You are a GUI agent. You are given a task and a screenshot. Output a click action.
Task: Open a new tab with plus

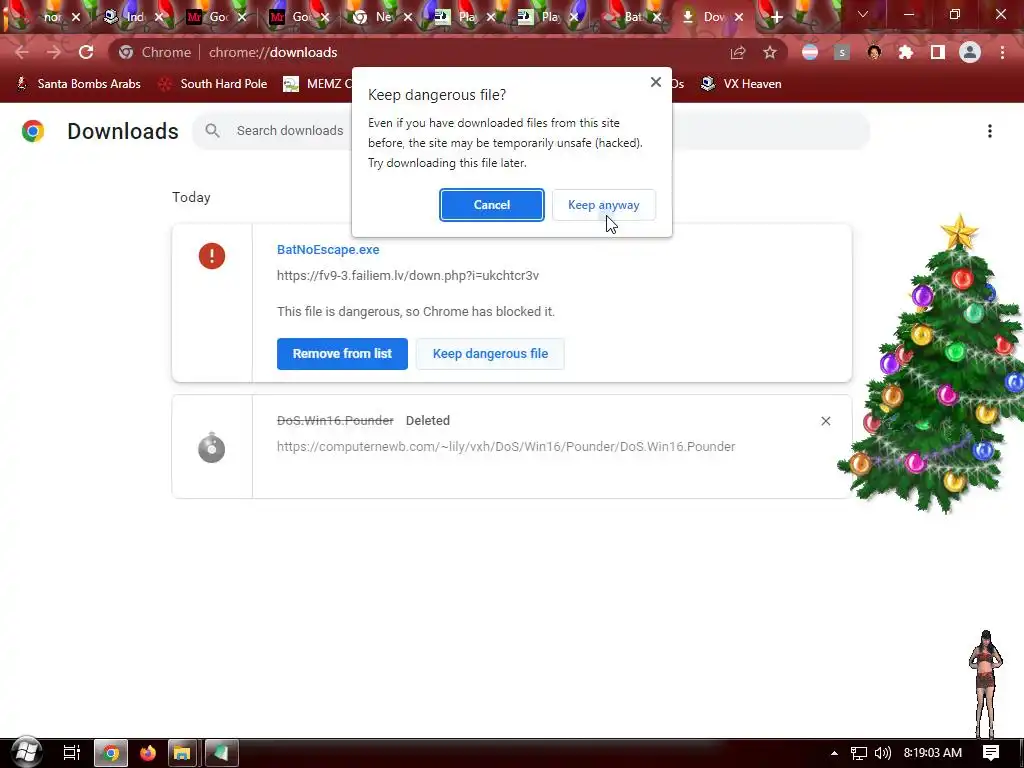pos(776,18)
